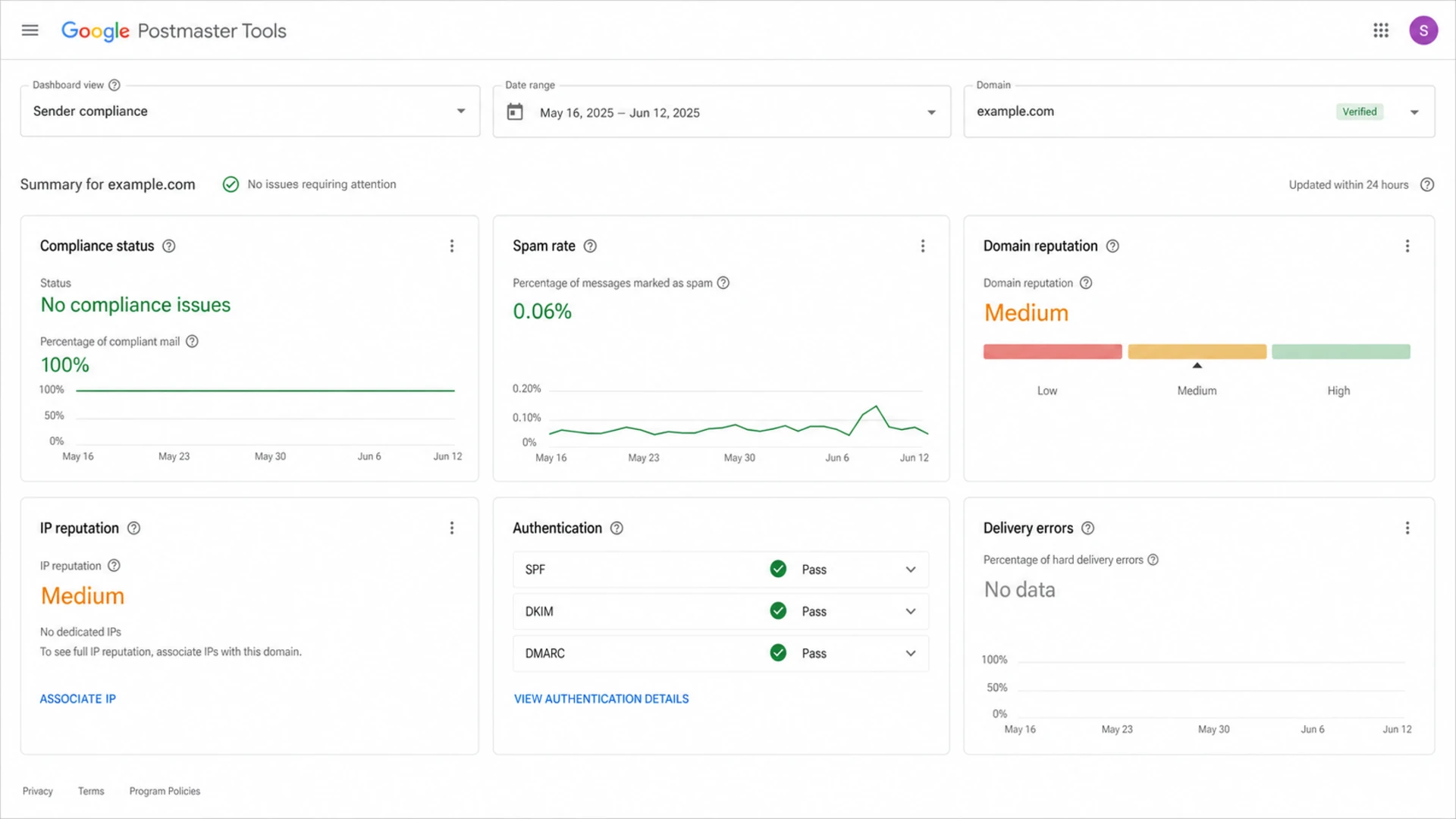Image resolution: width=1456 pixels, height=819 pixels.
Task: Click help icon beside messages marked as spam
Action: pyautogui.click(x=723, y=283)
